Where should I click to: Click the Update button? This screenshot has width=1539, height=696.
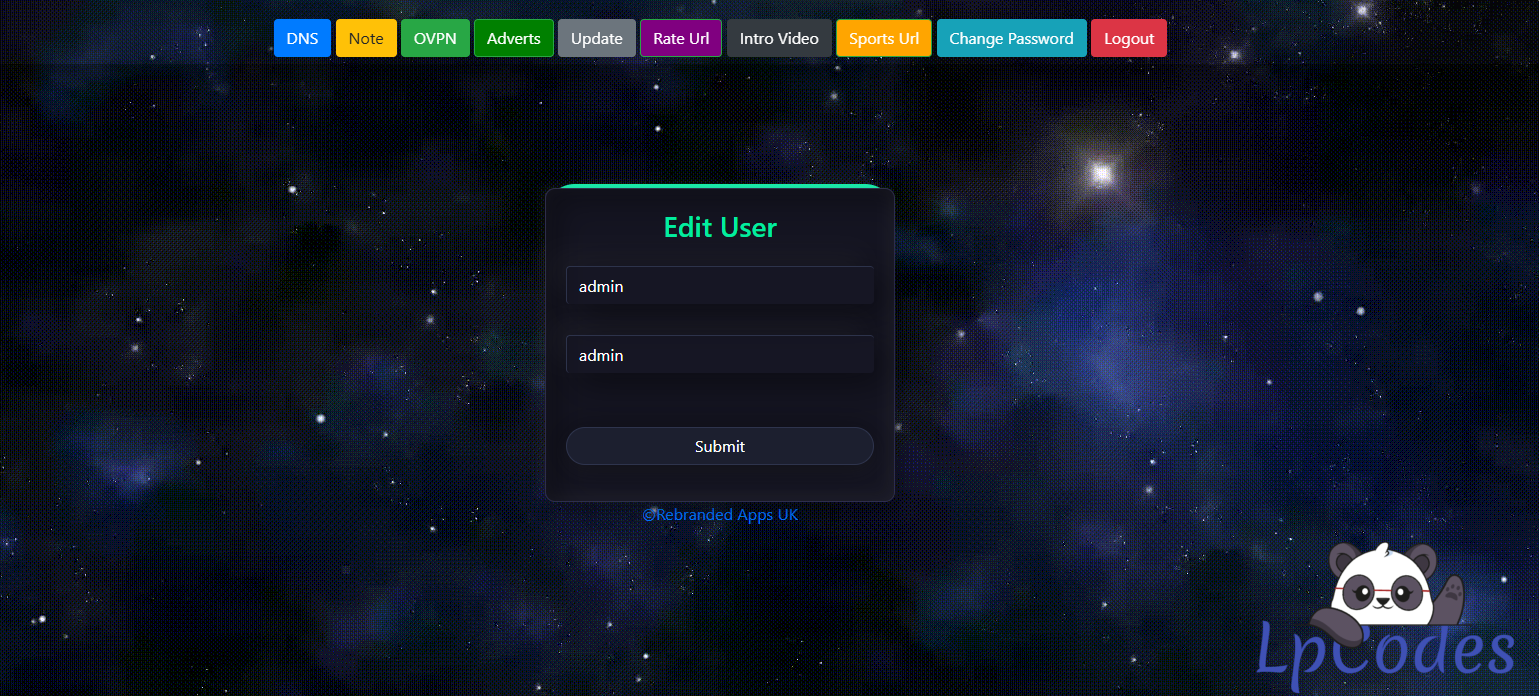point(596,38)
